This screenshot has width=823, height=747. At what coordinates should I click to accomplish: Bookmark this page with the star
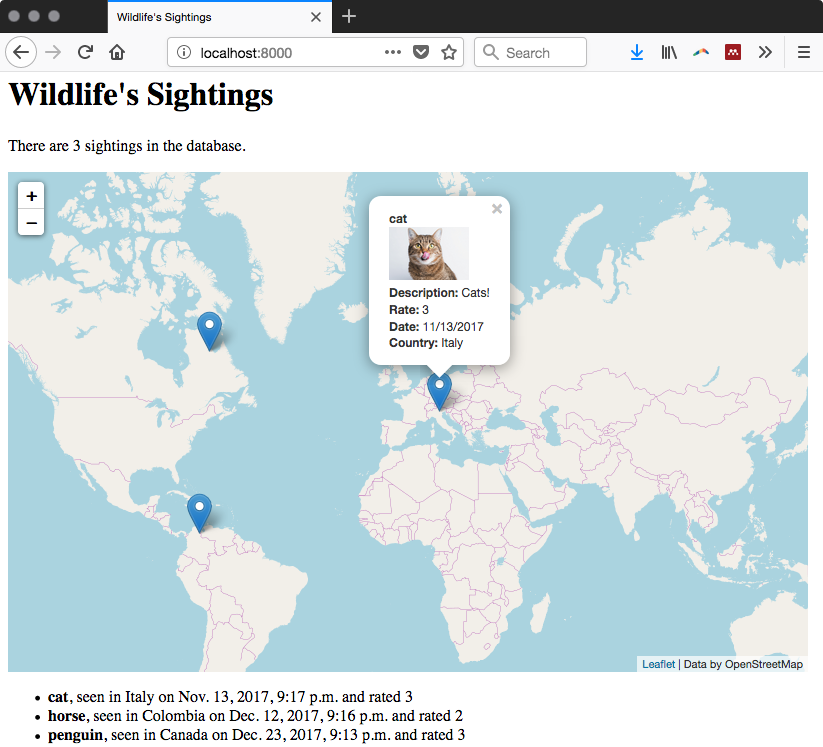coord(449,52)
